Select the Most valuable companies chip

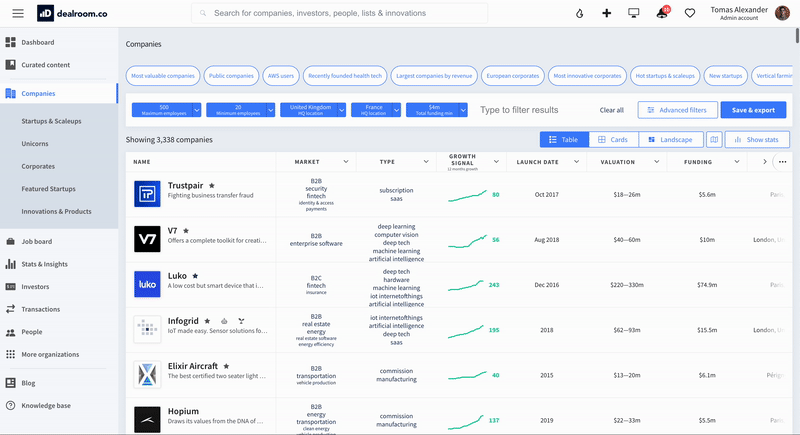[163, 76]
